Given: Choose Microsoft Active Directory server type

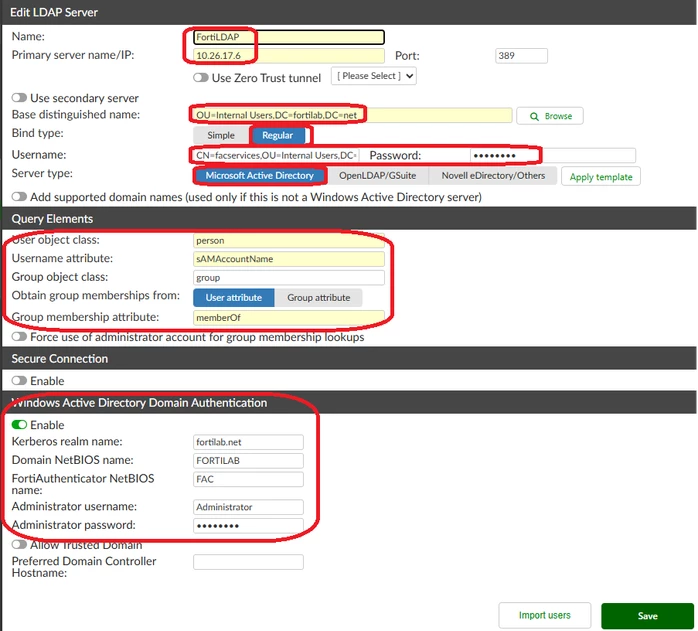Looking at the screenshot, I should [260, 175].
